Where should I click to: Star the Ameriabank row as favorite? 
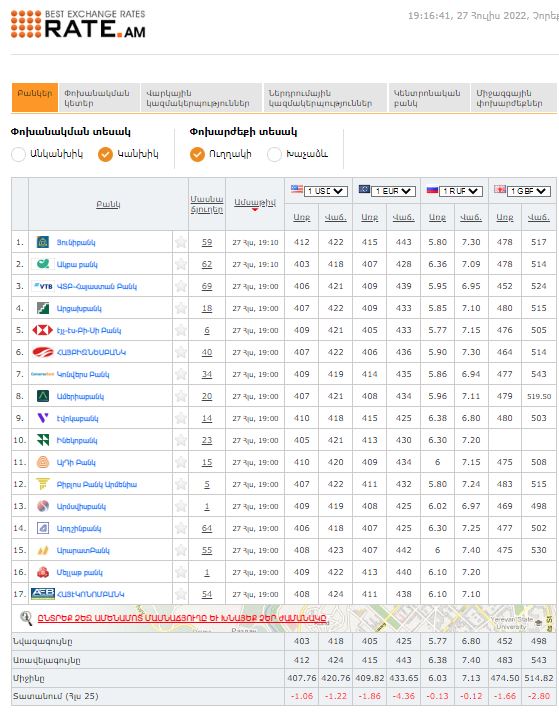(181, 396)
